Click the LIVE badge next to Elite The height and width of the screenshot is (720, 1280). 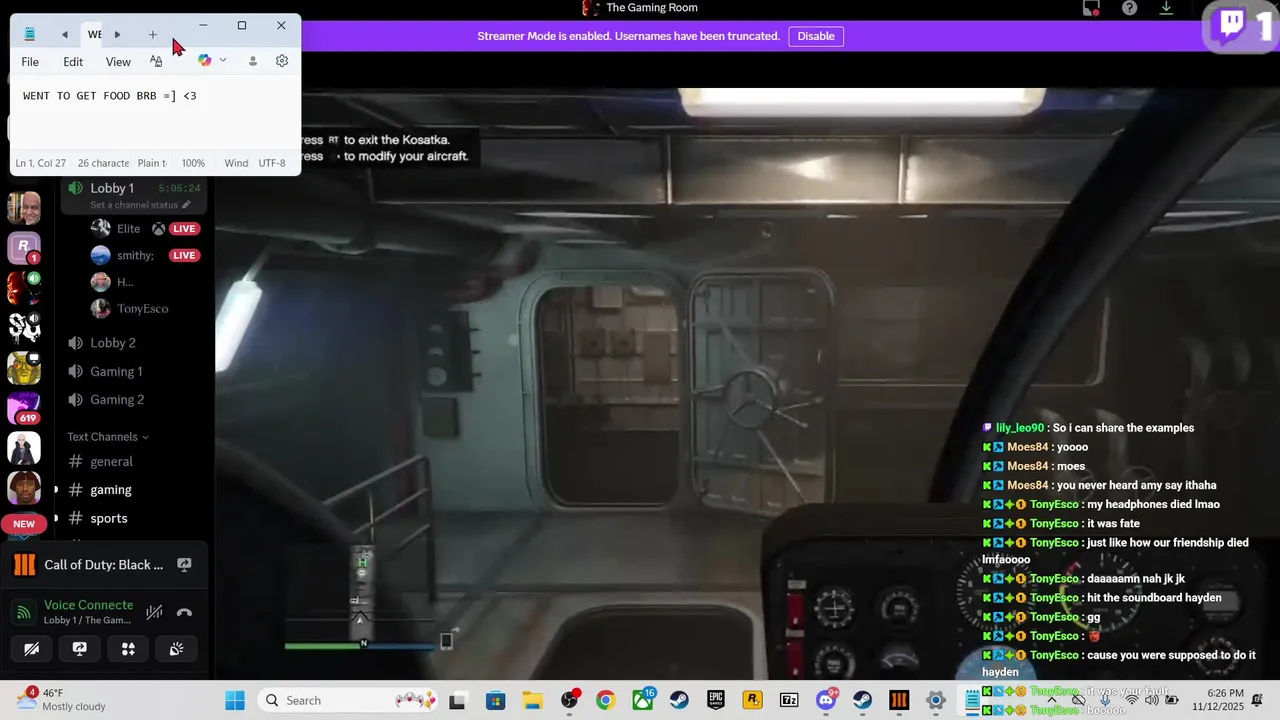pos(184,229)
